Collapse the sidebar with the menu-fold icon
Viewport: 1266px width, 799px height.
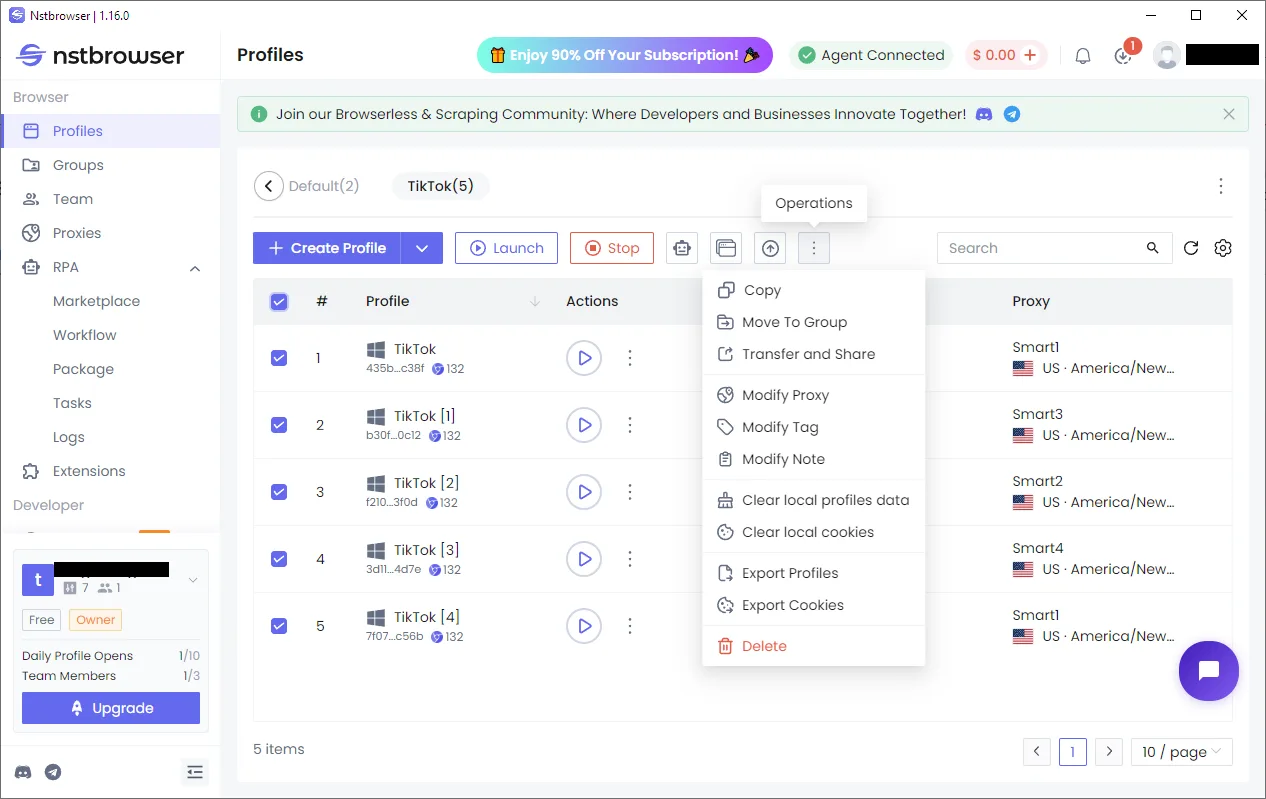click(x=195, y=772)
